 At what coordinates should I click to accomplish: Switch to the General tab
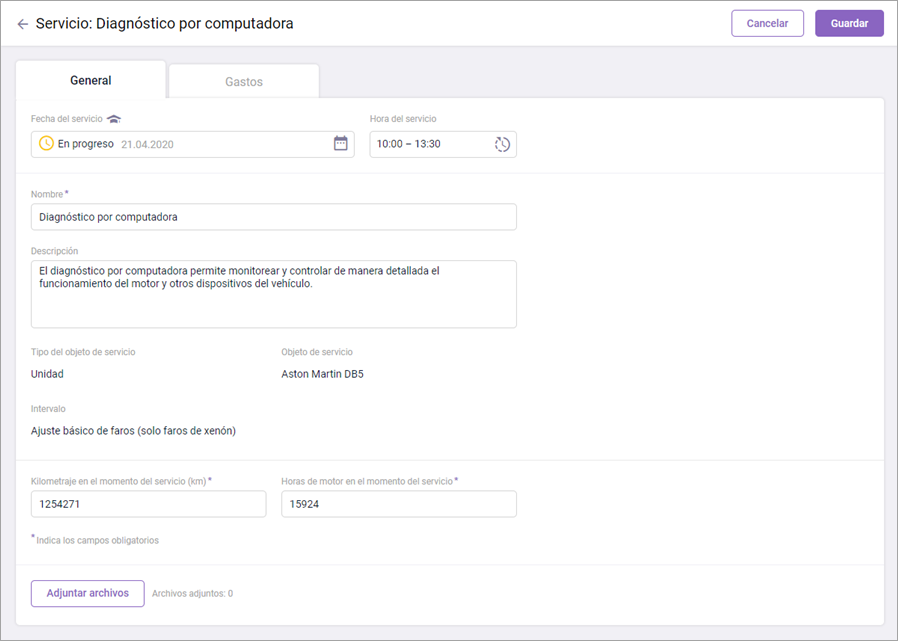tap(91, 80)
